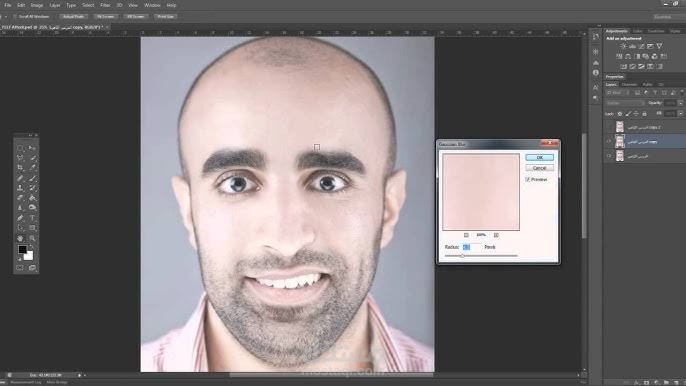Select the Eyedropper tool
686x386 pixels.
click(x=32, y=168)
